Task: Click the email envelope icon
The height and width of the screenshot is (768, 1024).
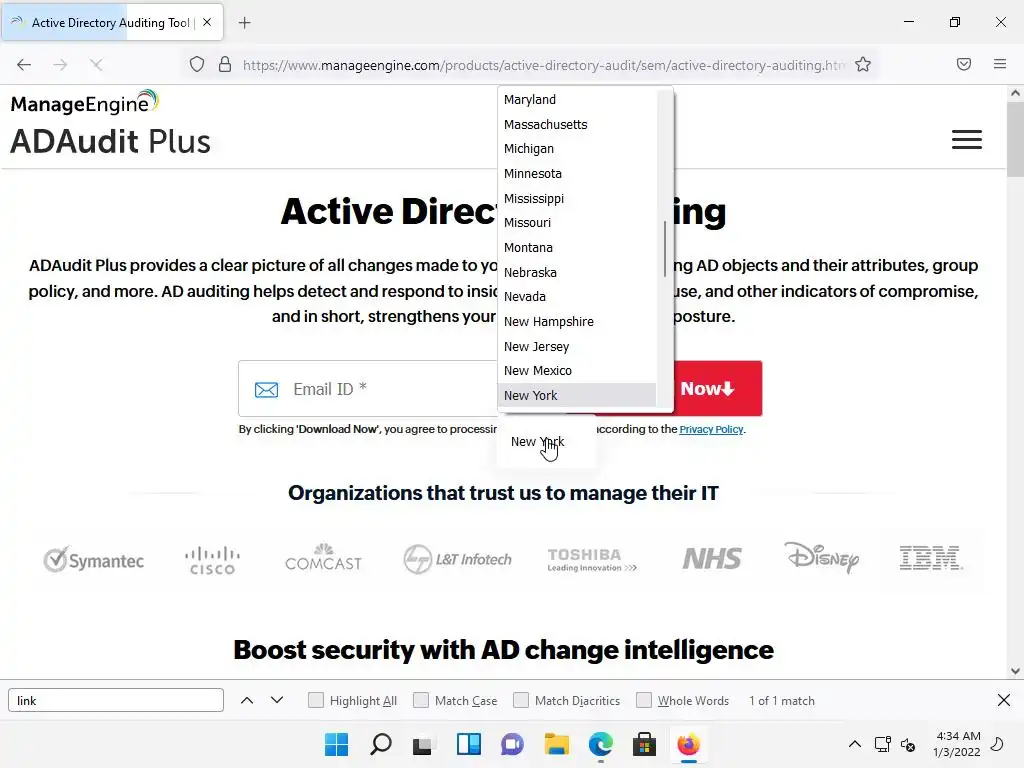Action: click(266, 390)
